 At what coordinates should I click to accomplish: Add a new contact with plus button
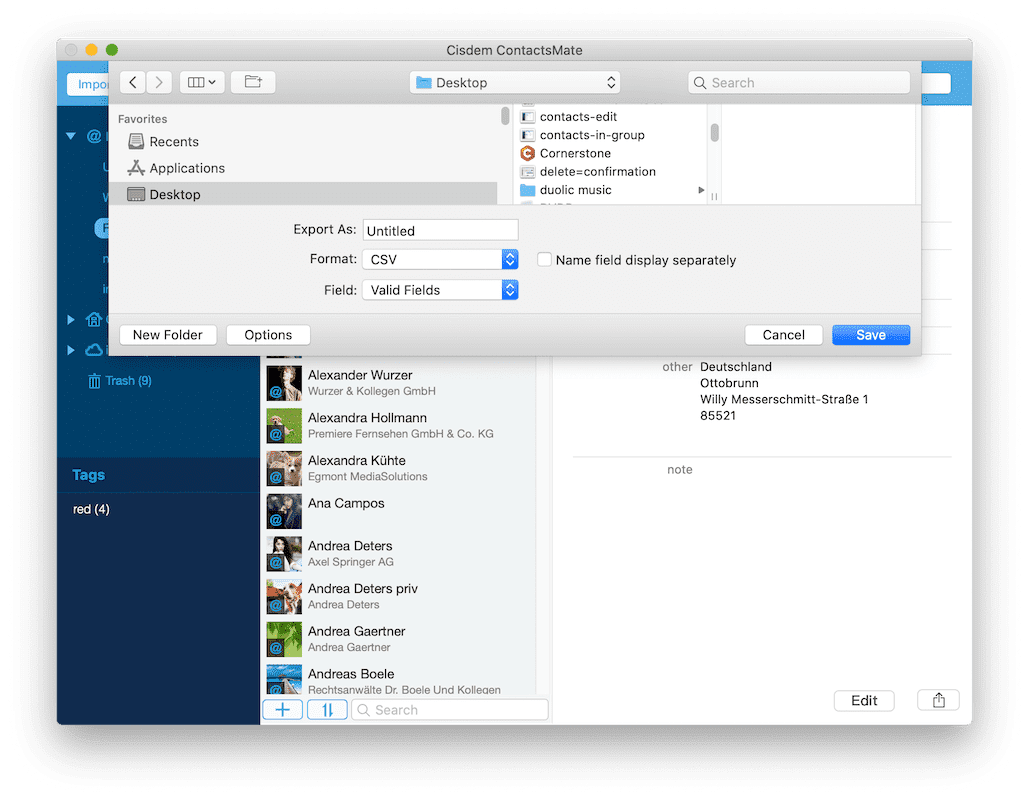pyautogui.click(x=283, y=710)
